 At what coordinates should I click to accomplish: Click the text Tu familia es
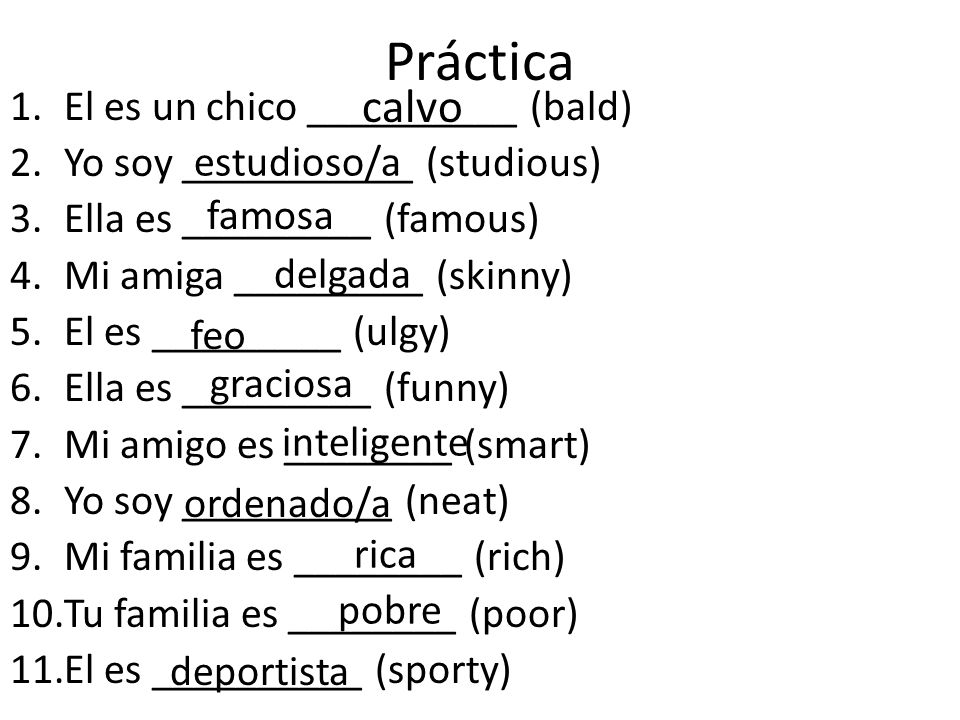[x=171, y=613]
